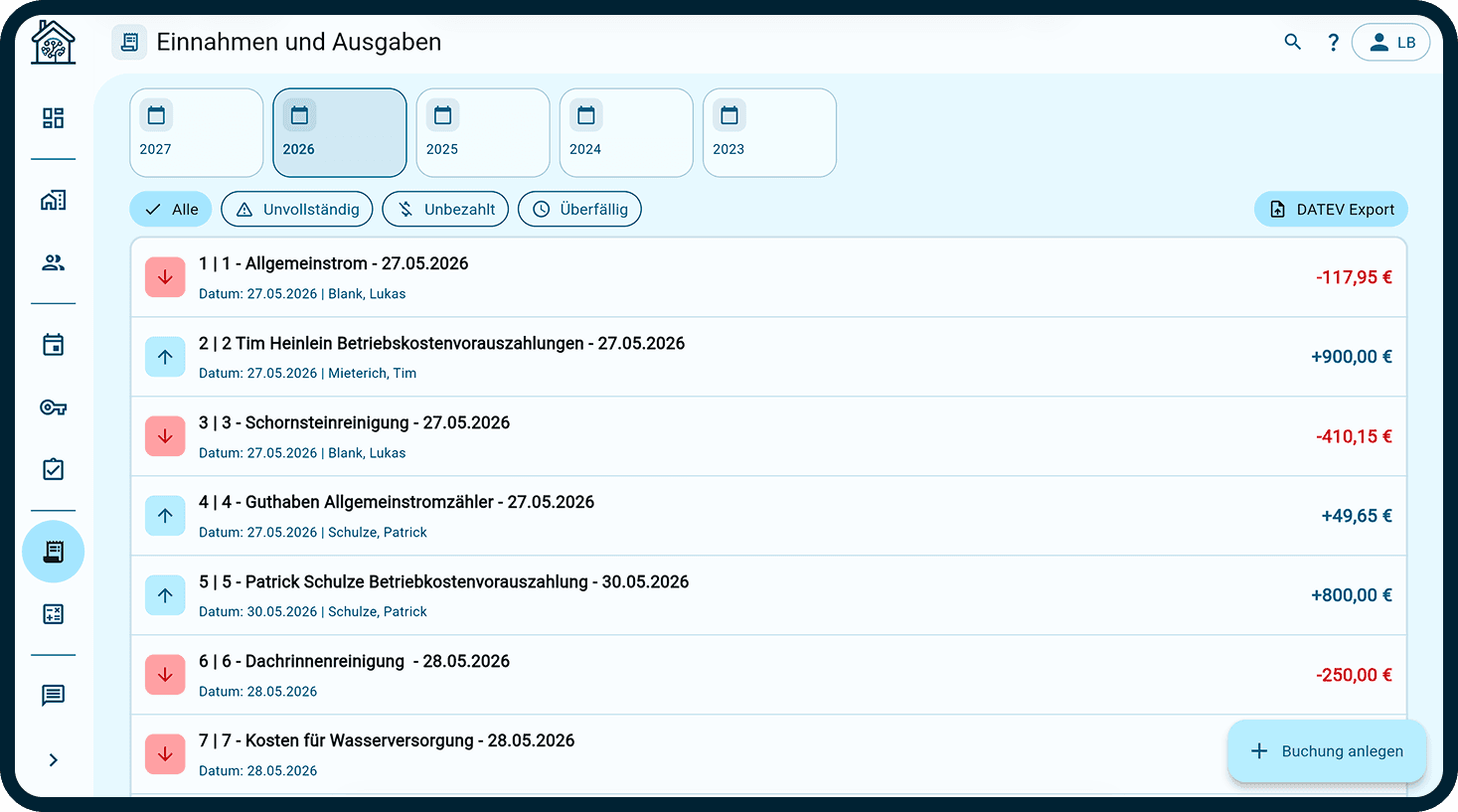1458x812 pixels.
Task: Open checklist task icon in sidebar
Action: [x=53, y=469]
